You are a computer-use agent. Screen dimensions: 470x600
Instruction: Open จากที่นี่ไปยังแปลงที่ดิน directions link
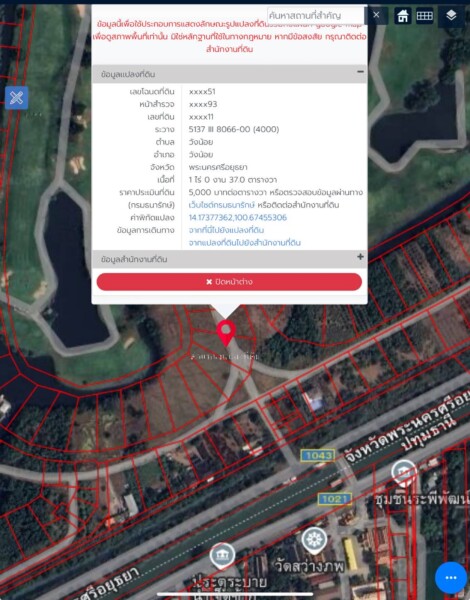pos(226,230)
